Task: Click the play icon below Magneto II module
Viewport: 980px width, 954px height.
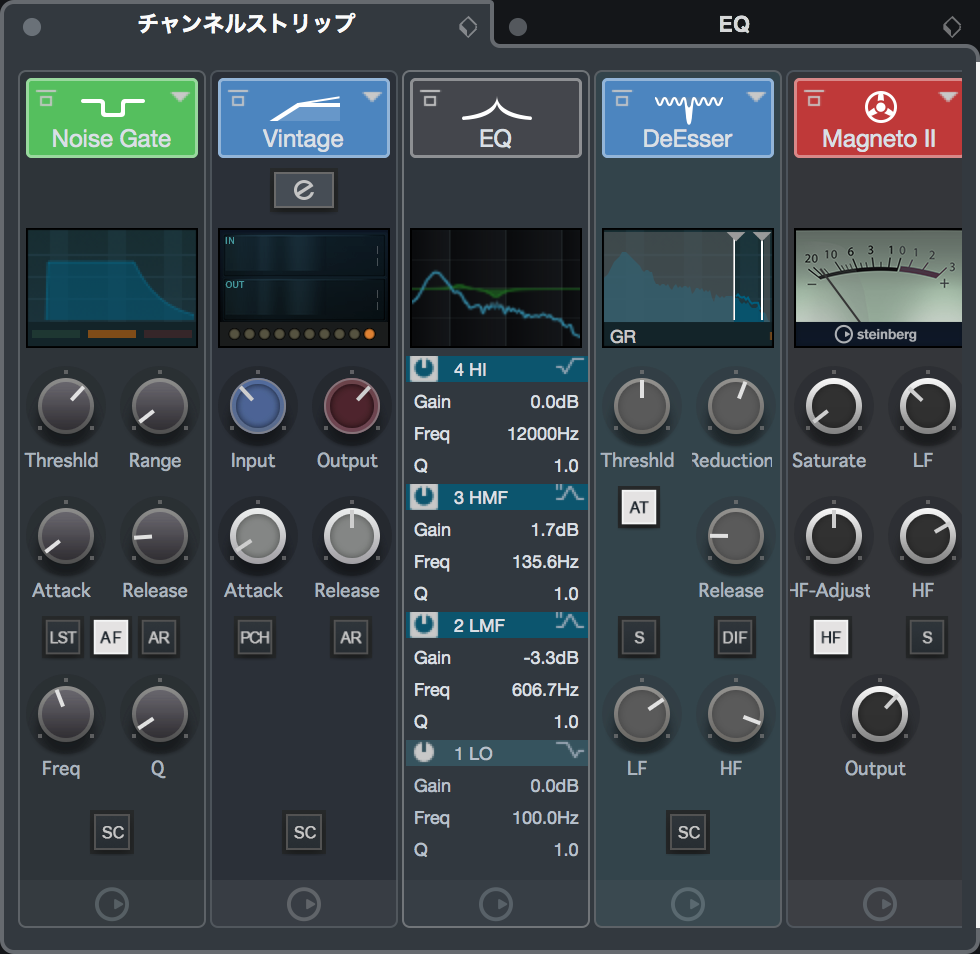Action: pyautogui.click(x=880, y=904)
